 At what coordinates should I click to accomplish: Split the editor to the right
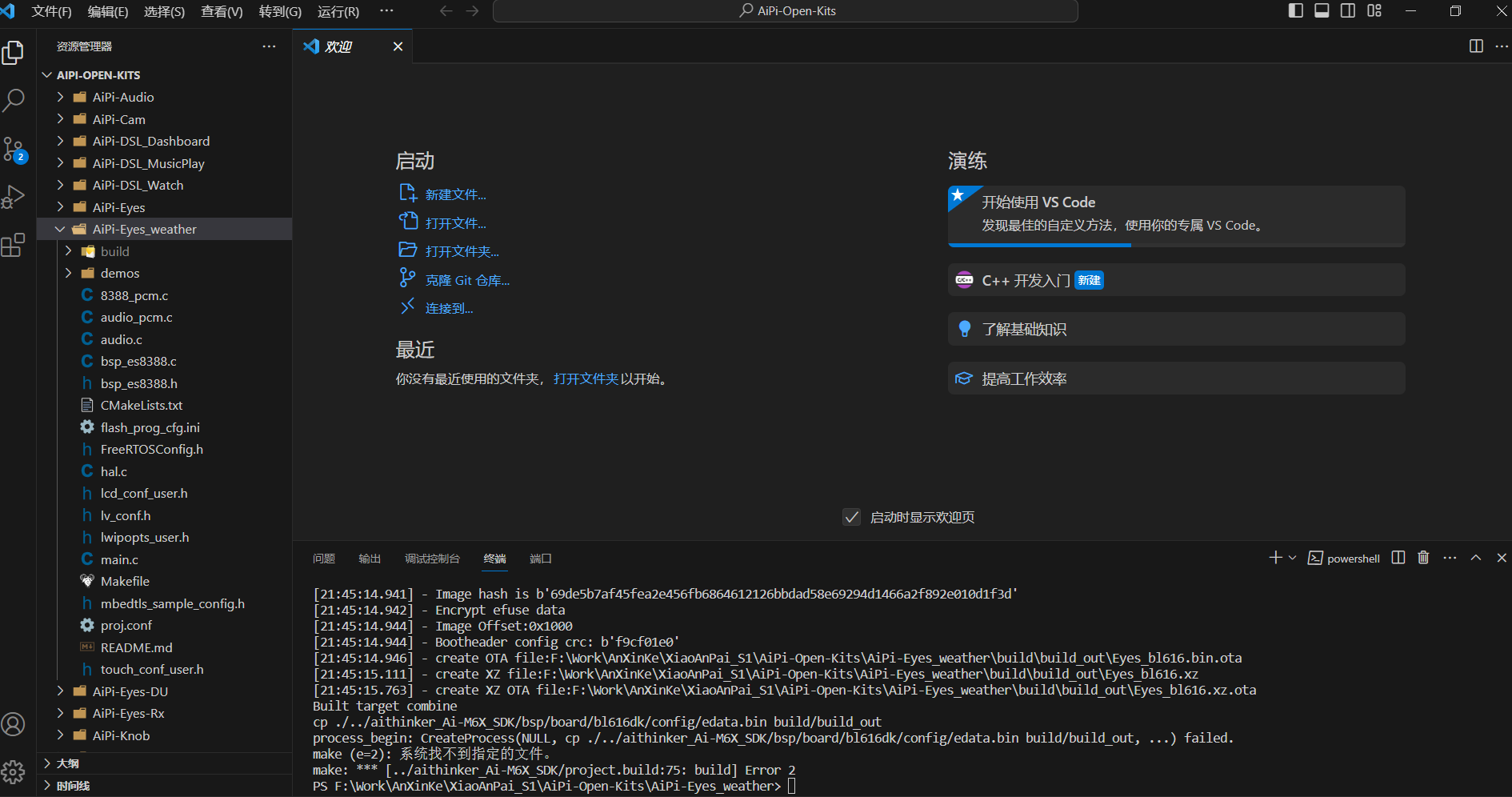1477,46
